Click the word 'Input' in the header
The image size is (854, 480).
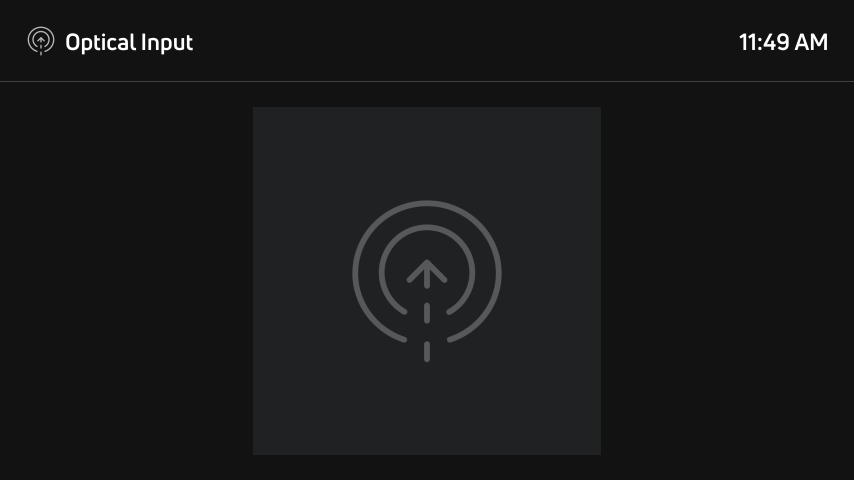click(x=167, y=42)
